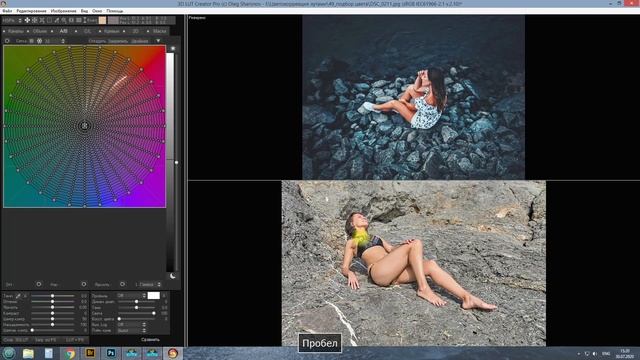Toggle the checkbox before C/L tab
Screen dimensions: 640x360
pyautogui.click(x=76, y=31)
